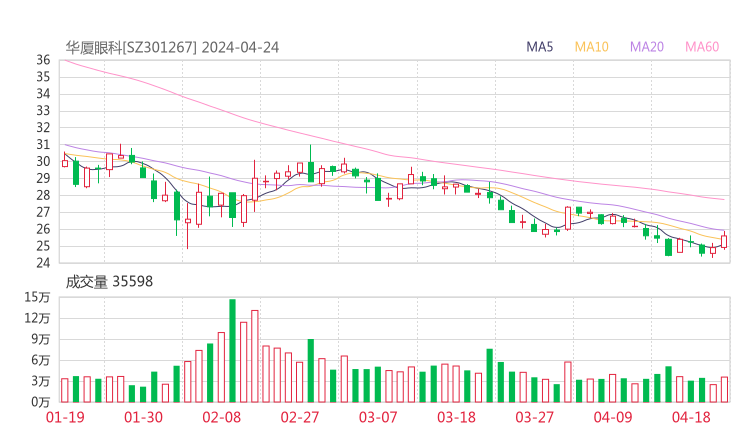This screenshot has width=740, height=440.
Task: Click the 02-27 date axis label
Action: [300, 417]
